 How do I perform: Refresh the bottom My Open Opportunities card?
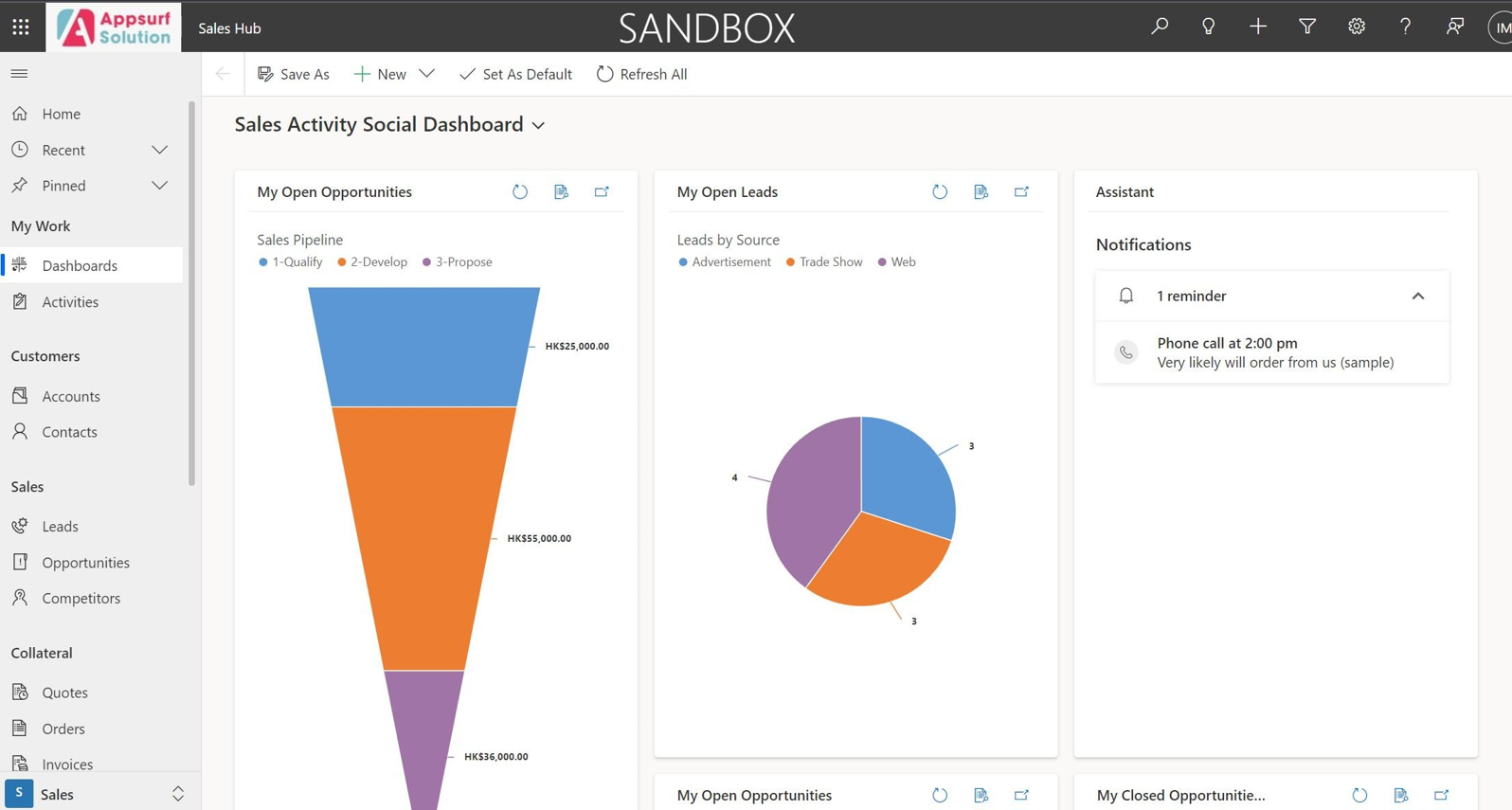coord(940,795)
